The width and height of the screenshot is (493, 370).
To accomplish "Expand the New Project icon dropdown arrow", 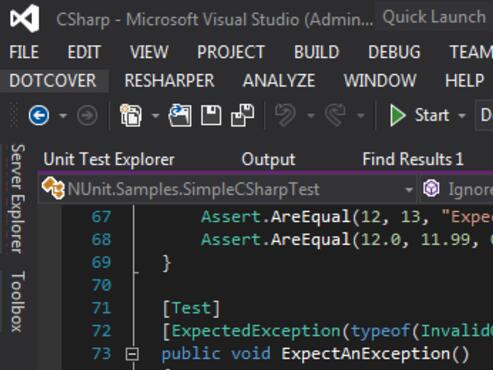I will pyautogui.click(x=155, y=116).
